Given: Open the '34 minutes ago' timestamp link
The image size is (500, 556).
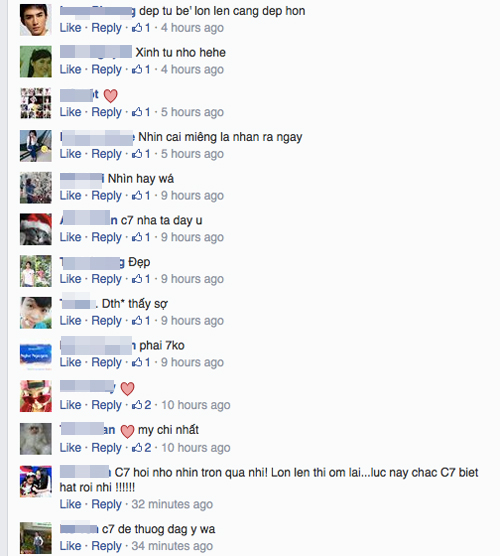Looking at the screenshot, I should coord(172,546).
